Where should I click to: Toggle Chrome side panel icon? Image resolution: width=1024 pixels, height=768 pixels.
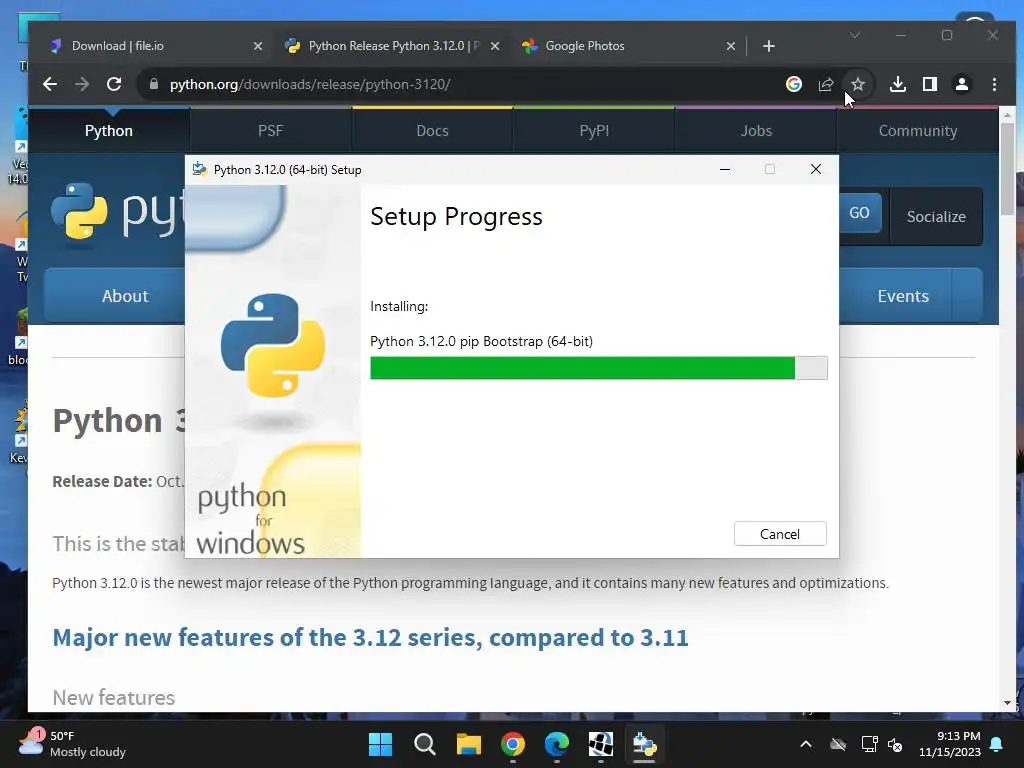coord(930,84)
